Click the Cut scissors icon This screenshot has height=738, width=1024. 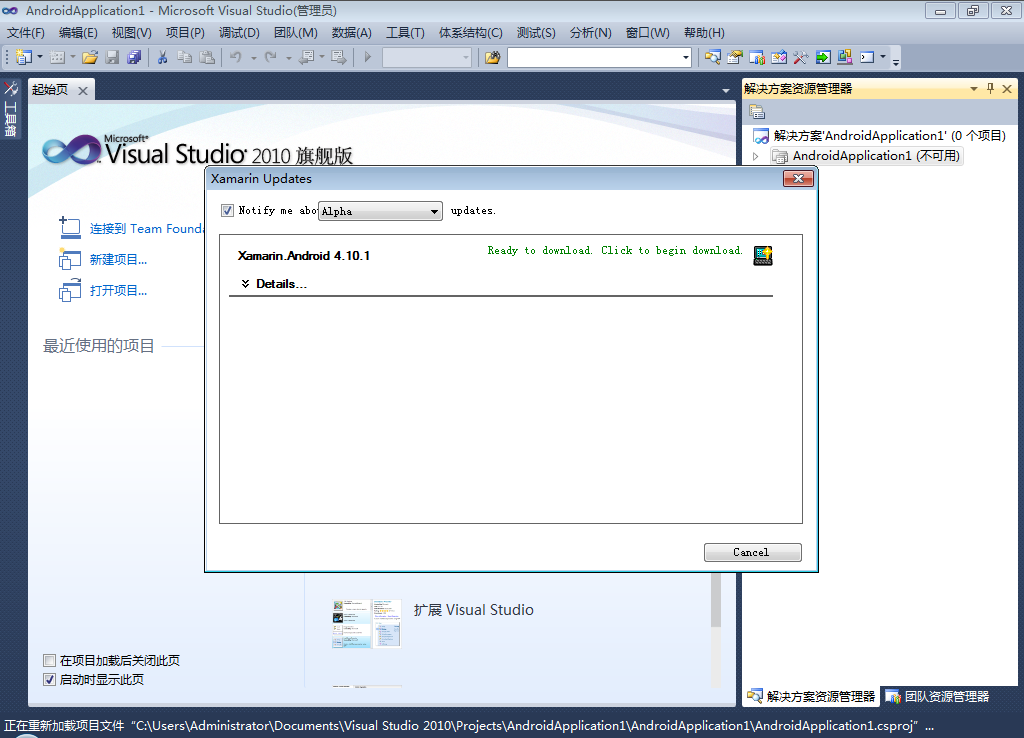(163, 57)
